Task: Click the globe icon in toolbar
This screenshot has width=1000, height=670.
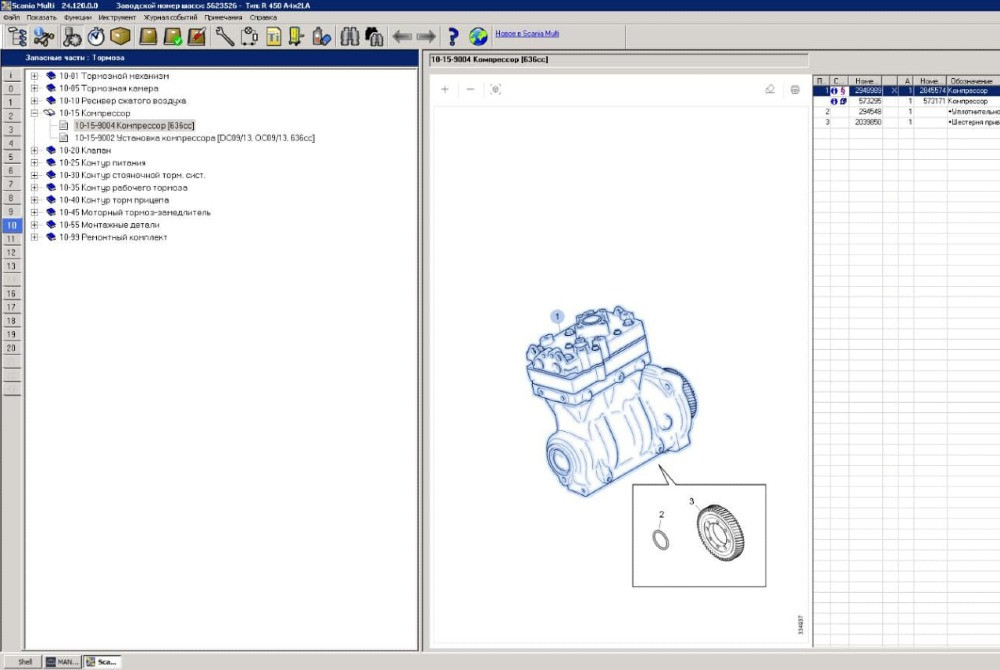Action: point(478,37)
